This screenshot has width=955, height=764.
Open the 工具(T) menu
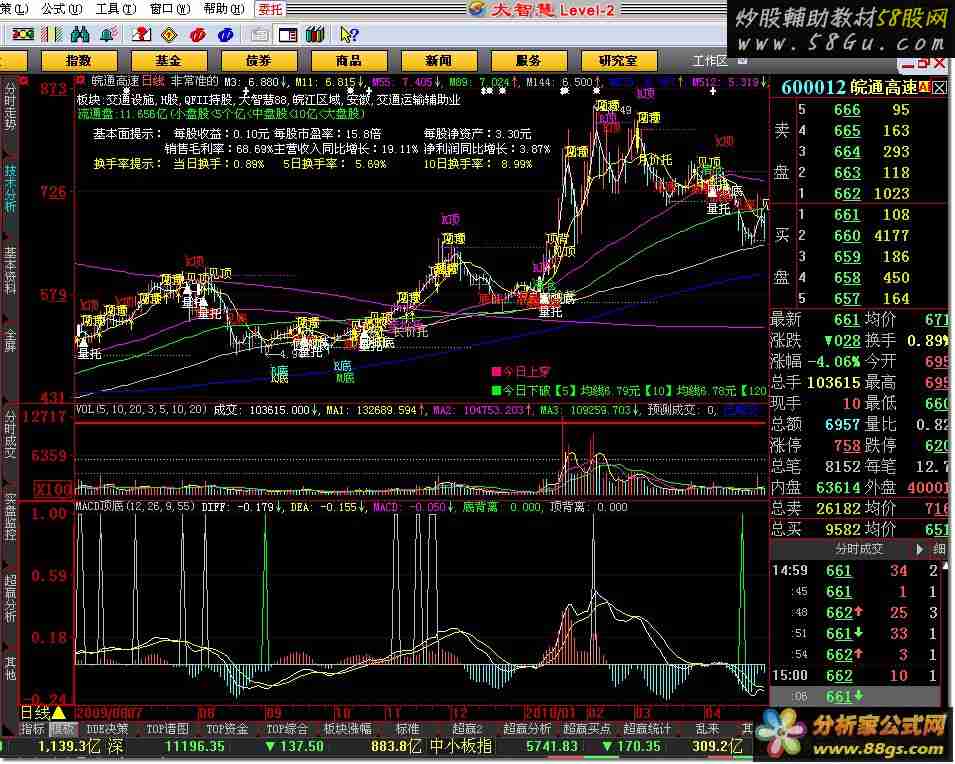tap(116, 9)
